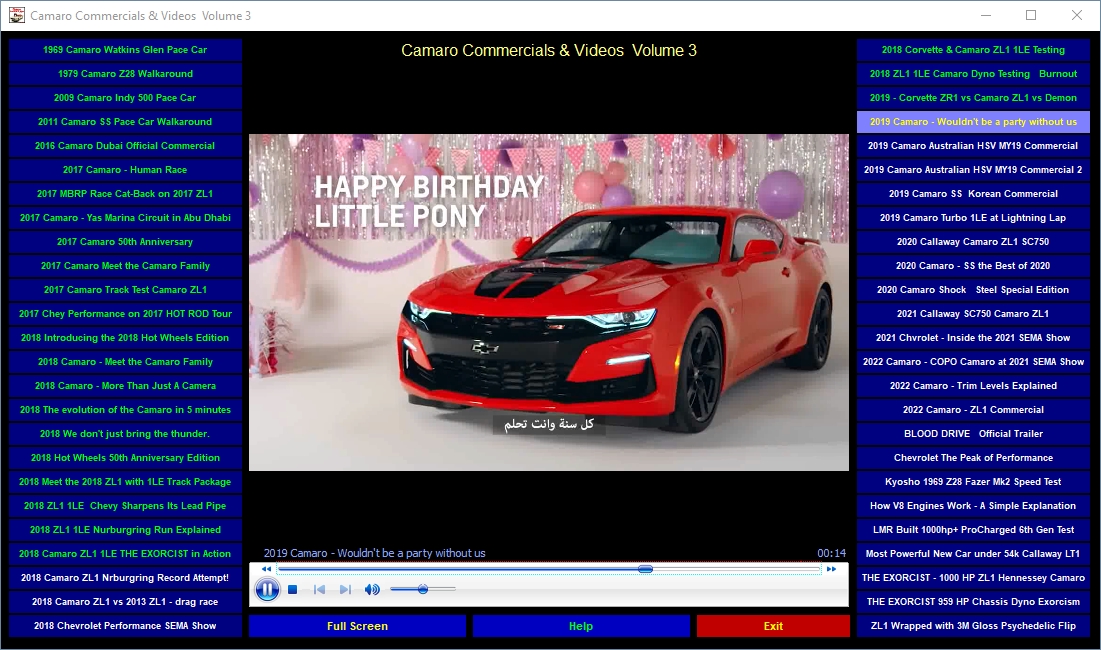Mute audio with the speaker icon
The width and height of the screenshot is (1101, 650).
click(372, 590)
